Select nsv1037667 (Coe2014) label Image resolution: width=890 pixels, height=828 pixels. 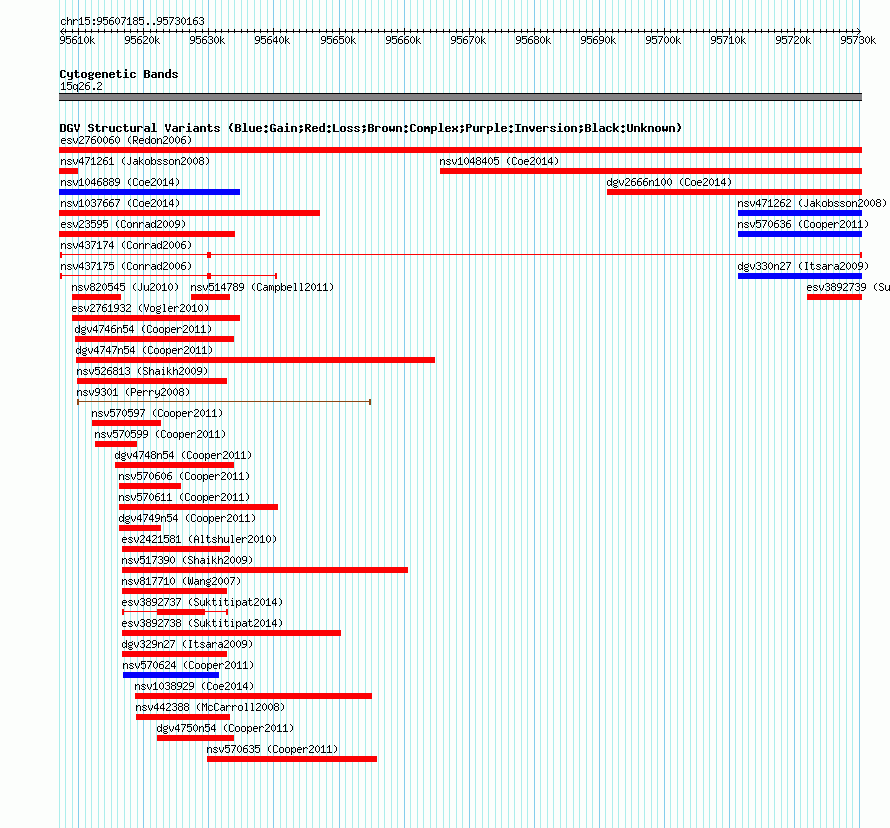120,203
